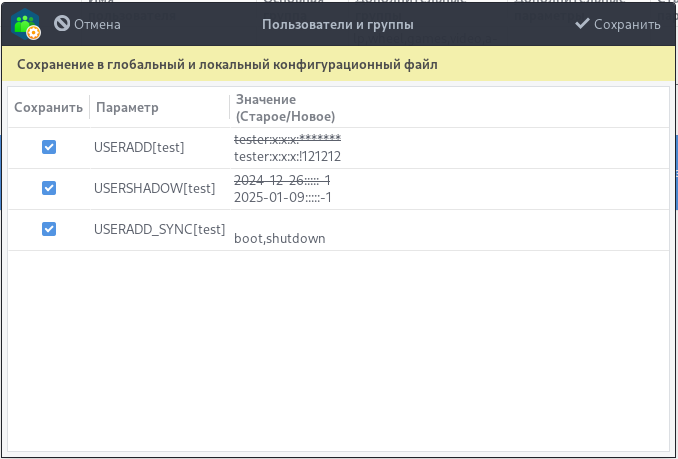Click the struck-through old value tester:x:x:x:*******
This screenshot has height=459, width=678.
click(288, 139)
